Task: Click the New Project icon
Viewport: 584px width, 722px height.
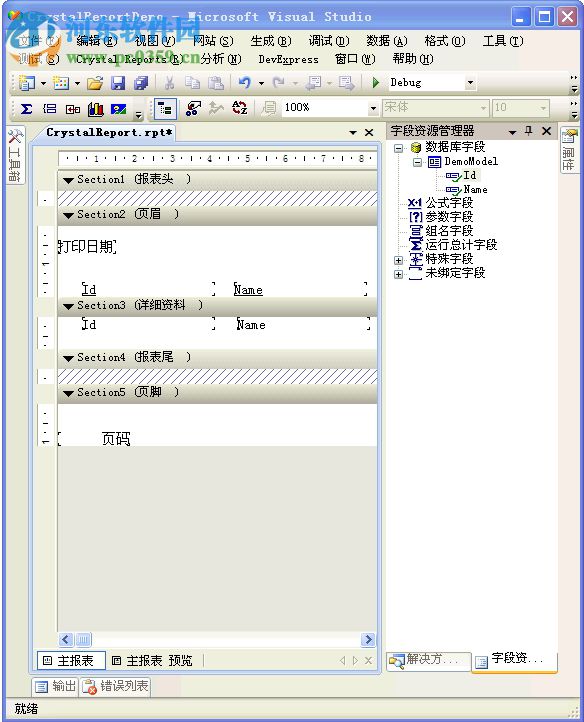Action: click(27, 83)
